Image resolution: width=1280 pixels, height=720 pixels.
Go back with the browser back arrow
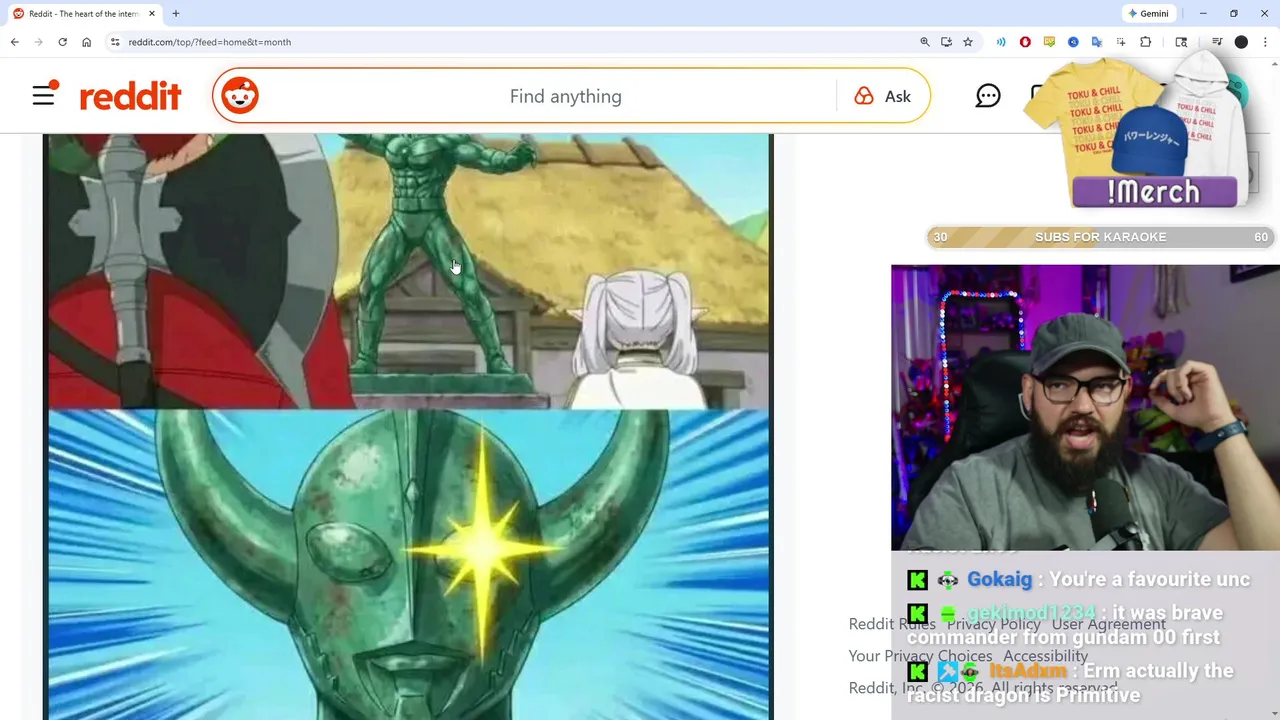click(x=14, y=42)
